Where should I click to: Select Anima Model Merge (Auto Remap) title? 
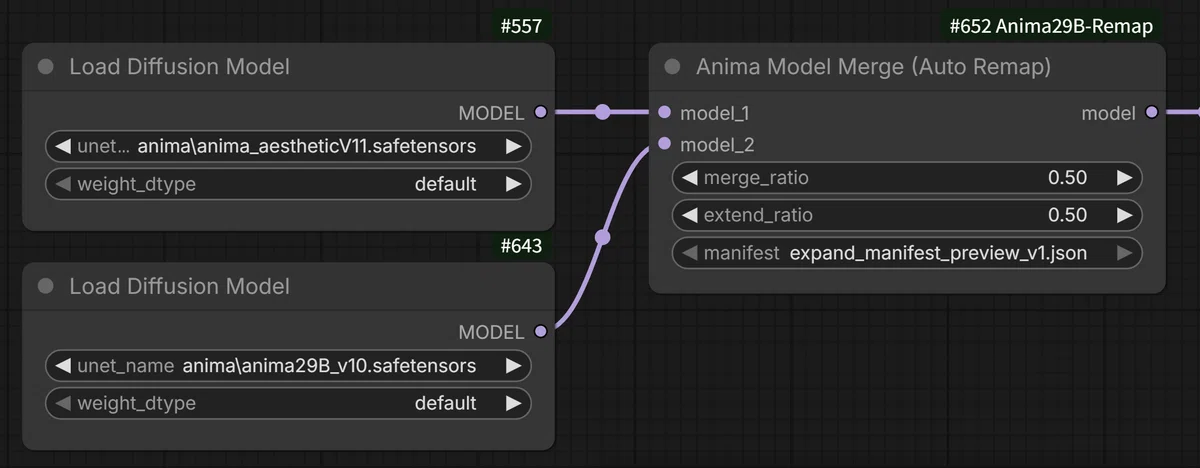coord(873,67)
